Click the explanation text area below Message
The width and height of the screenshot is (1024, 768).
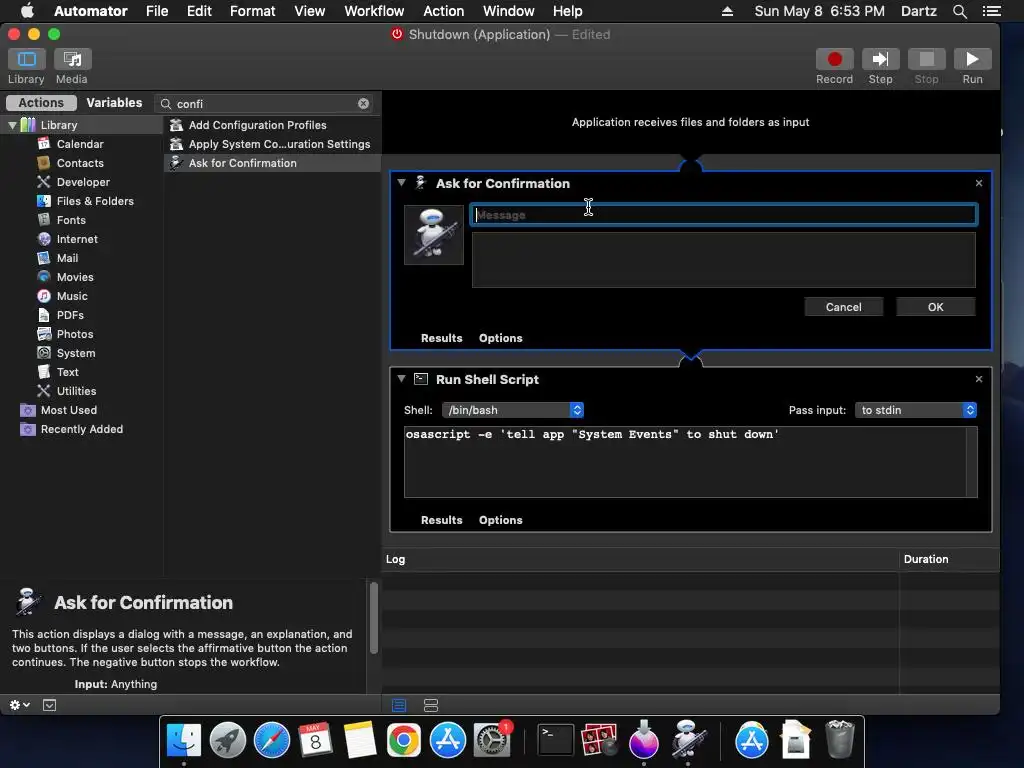tap(724, 260)
